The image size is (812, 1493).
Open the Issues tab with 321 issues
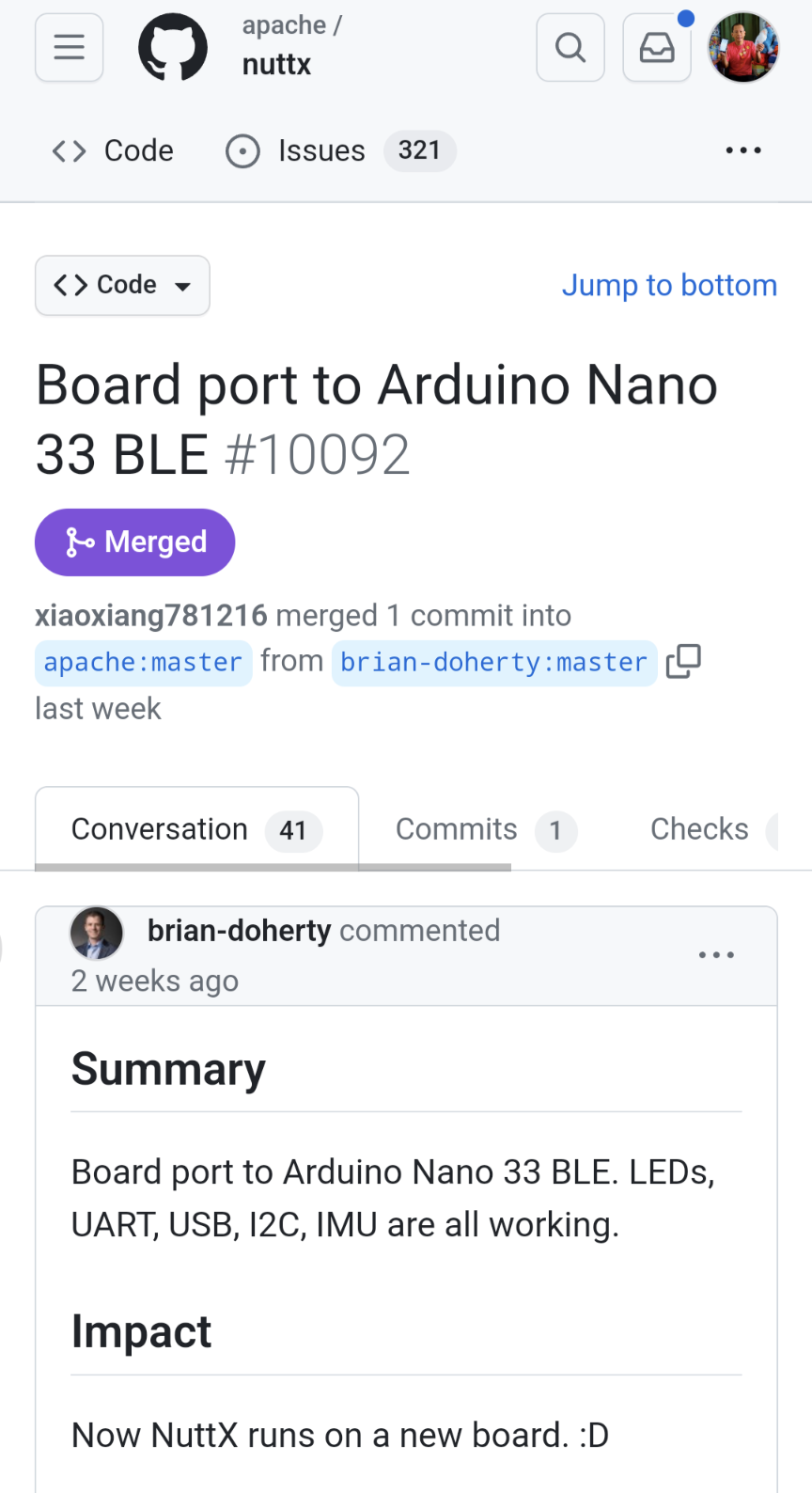pos(340,150)
